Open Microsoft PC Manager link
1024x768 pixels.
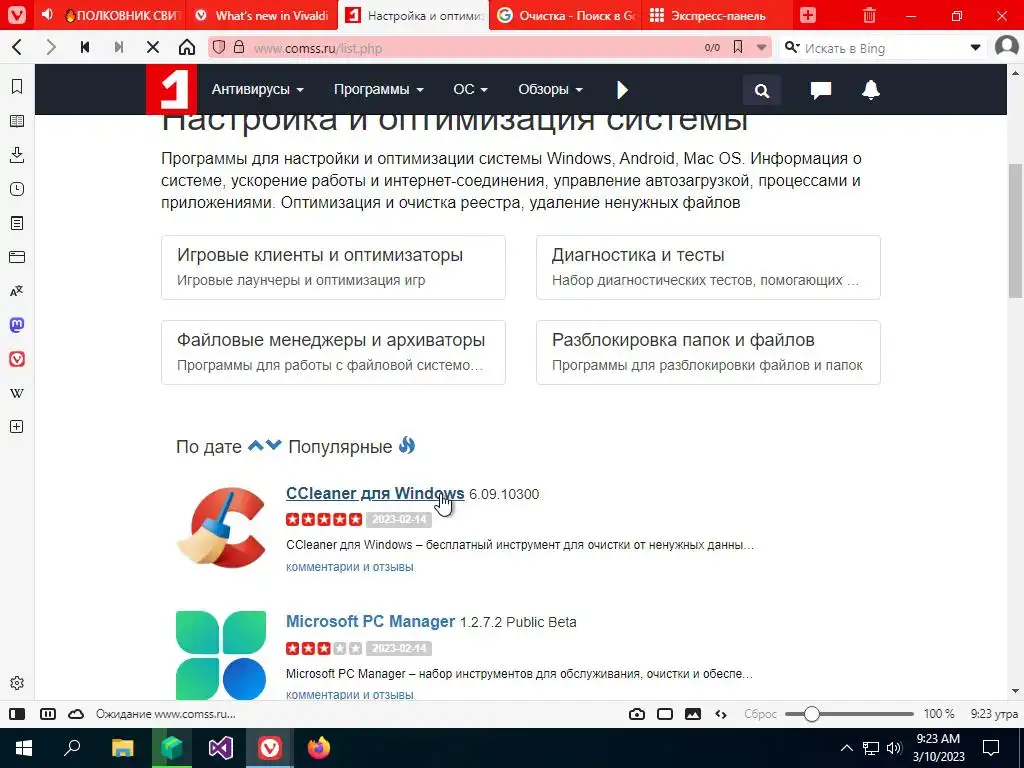[370, 622]
